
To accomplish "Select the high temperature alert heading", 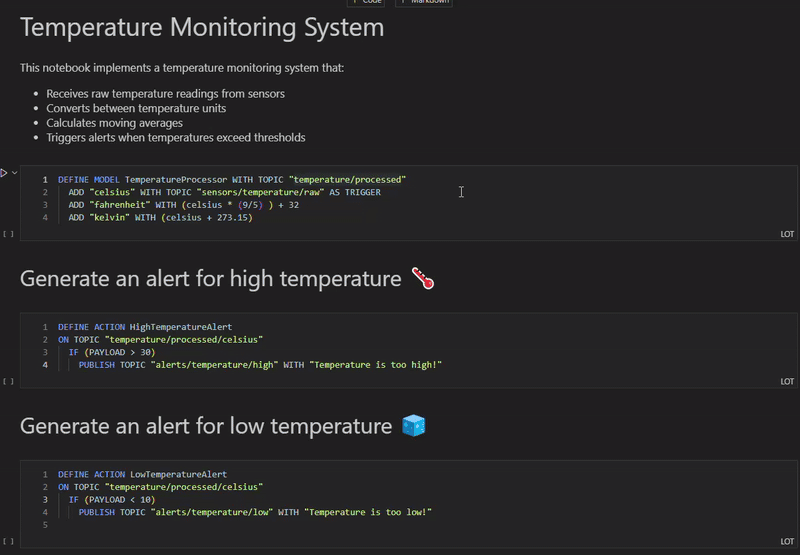I will [x=210, y=279].
